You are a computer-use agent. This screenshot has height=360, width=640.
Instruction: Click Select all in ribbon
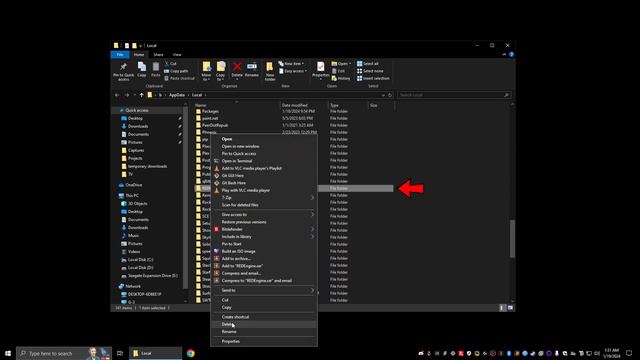[x=368, y=64]
